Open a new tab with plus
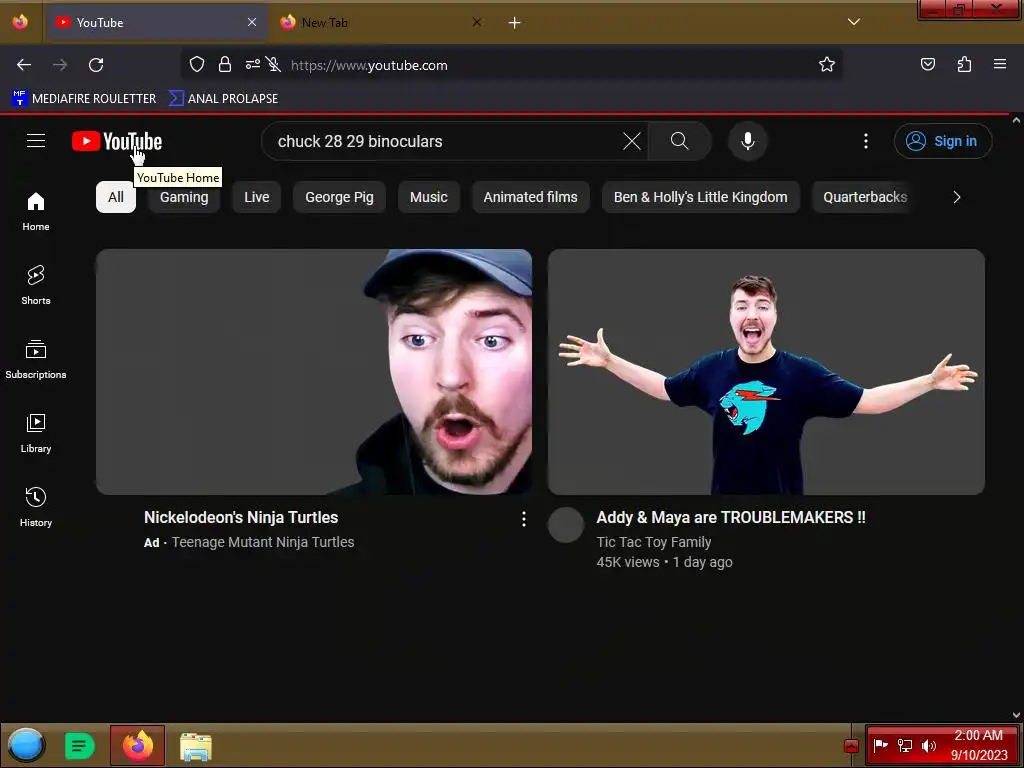 [515, 23]
